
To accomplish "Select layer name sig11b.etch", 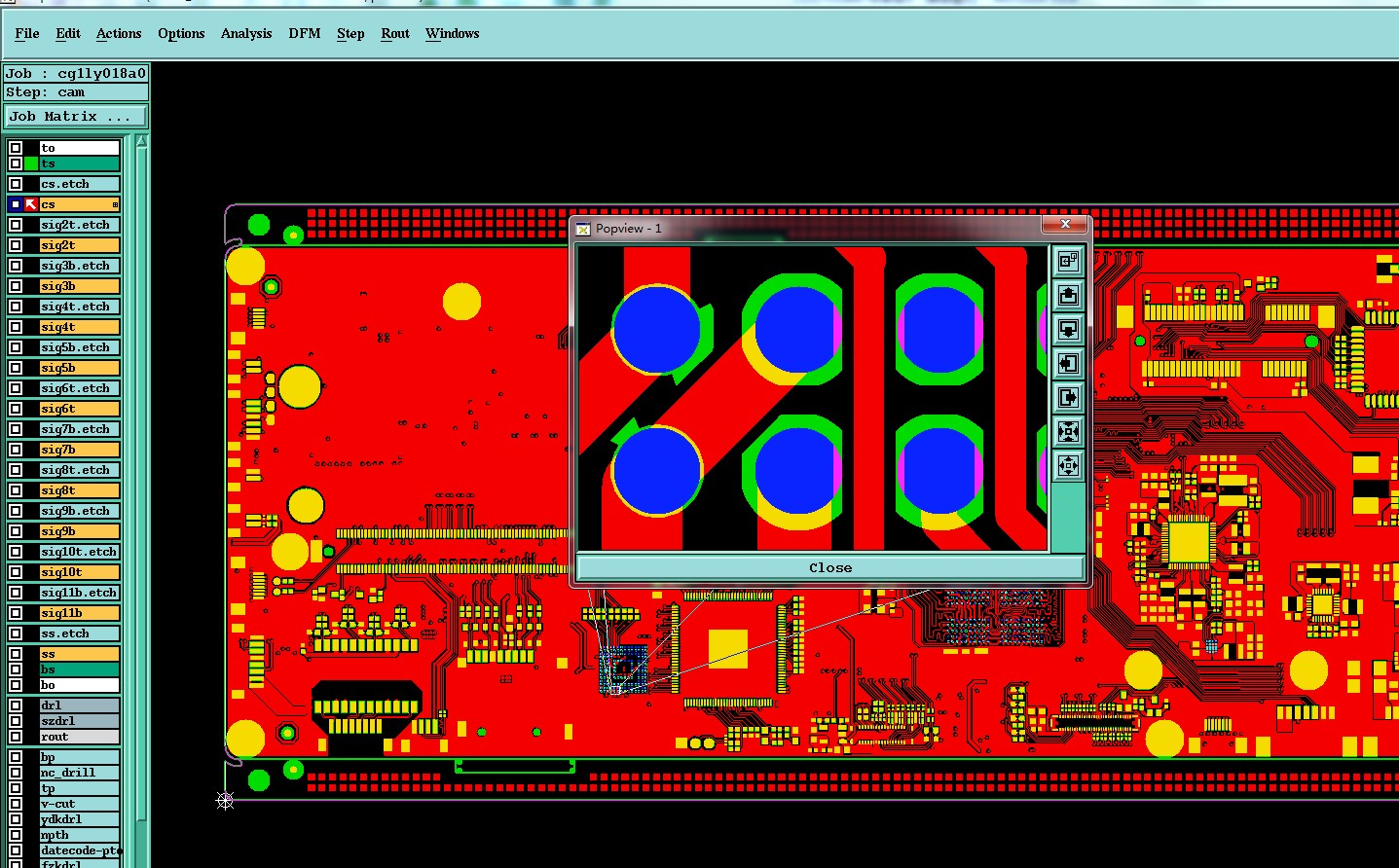I will point(80,593).
